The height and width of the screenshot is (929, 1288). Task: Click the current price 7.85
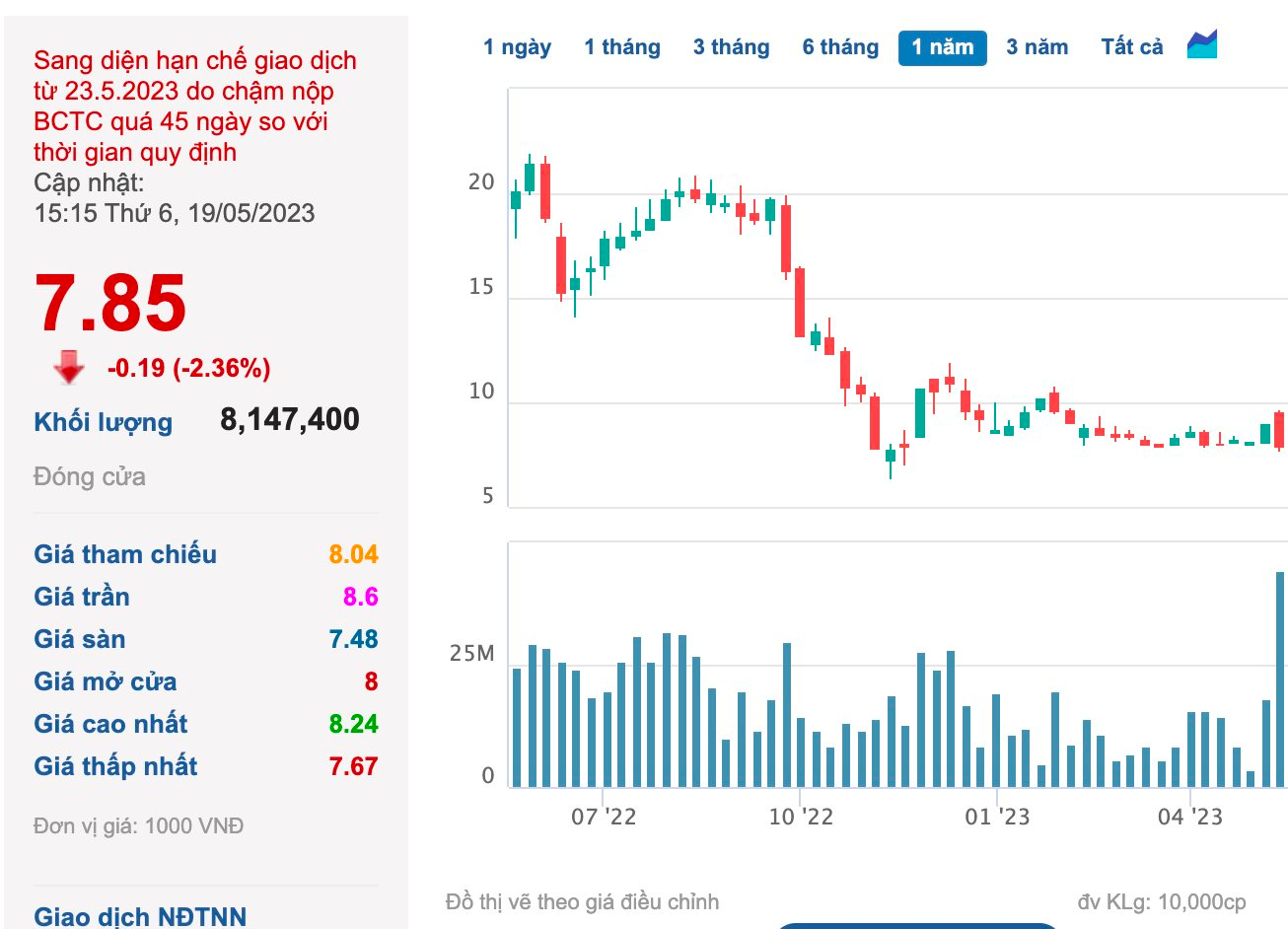[x=110, y=303]
